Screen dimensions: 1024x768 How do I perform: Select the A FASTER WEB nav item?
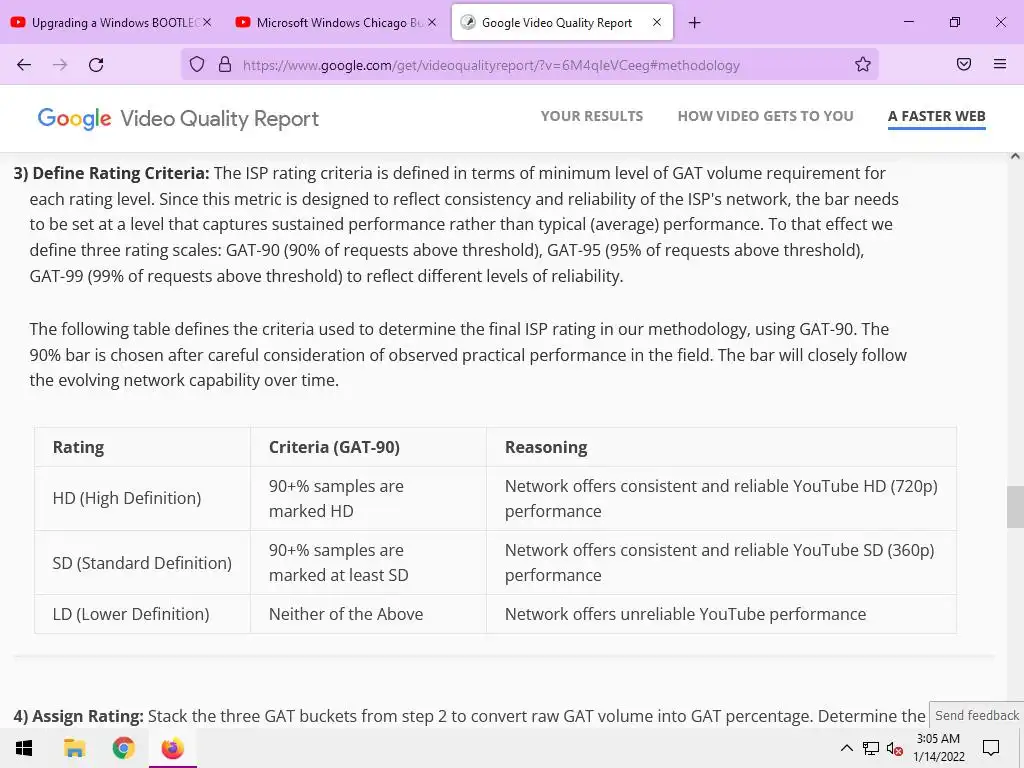coord(936,116)
